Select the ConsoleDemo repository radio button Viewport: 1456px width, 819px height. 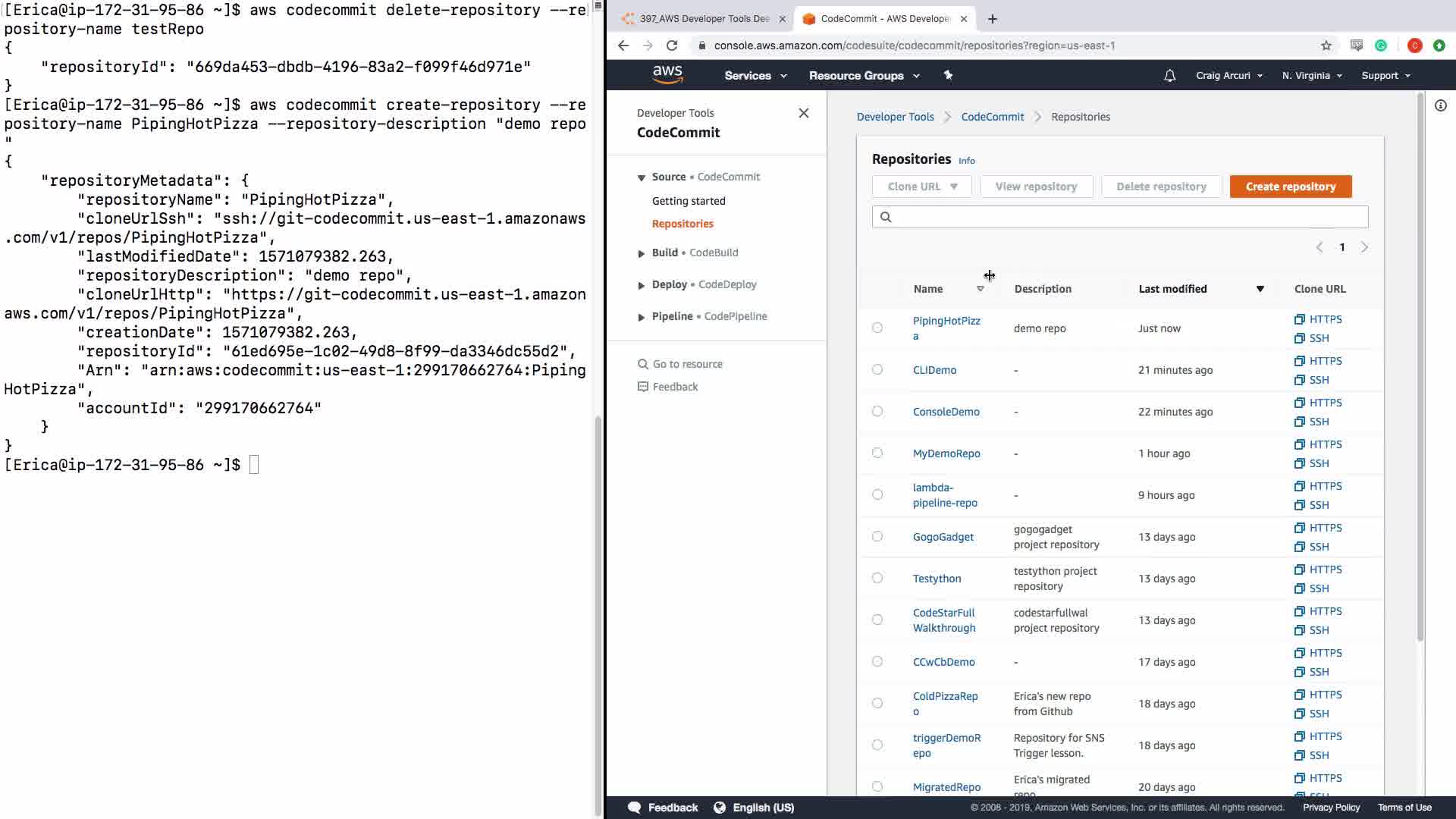pyautogui.click(x=877, y=412)
